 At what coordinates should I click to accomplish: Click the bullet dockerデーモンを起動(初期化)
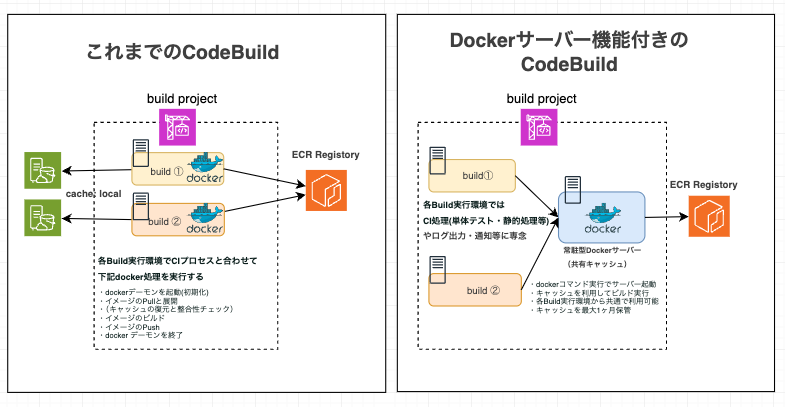(154, 292)
